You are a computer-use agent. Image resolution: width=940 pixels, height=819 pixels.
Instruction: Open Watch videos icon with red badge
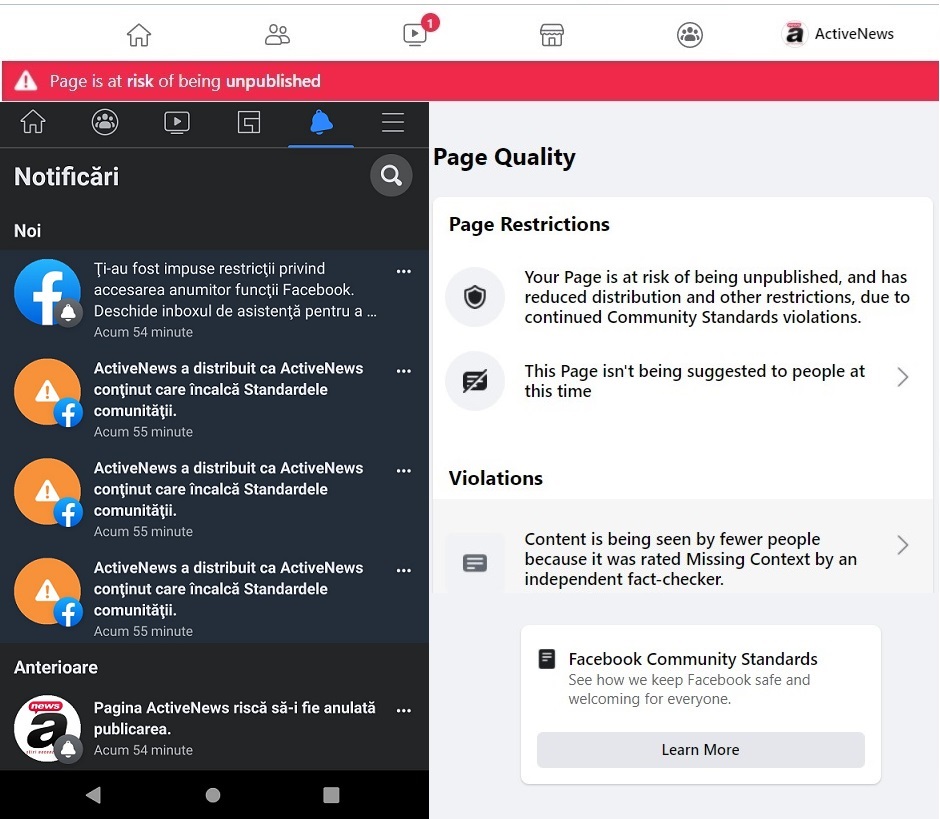pyautogui.click(x=415, y=34)
